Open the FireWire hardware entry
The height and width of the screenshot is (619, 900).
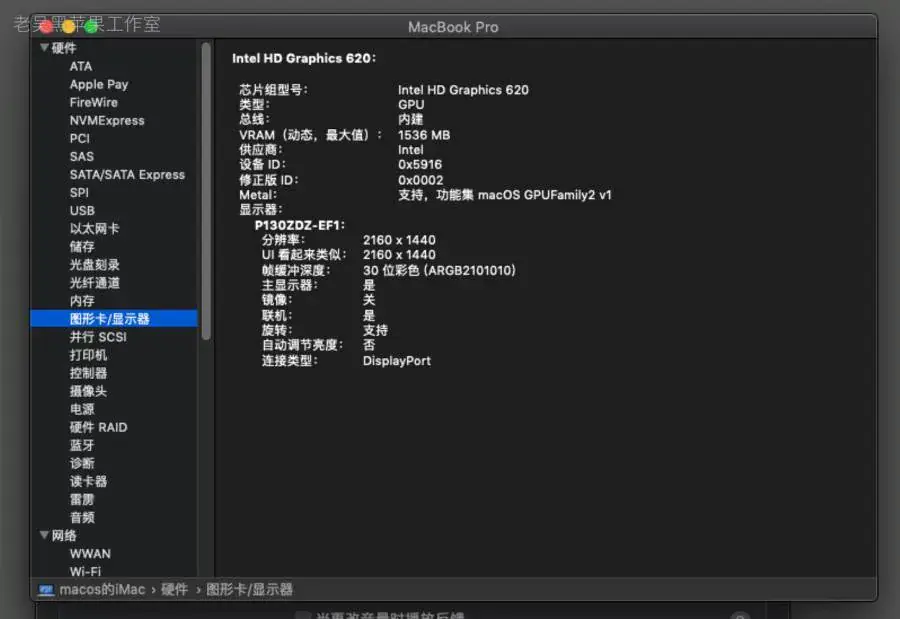tap(94, 102)
